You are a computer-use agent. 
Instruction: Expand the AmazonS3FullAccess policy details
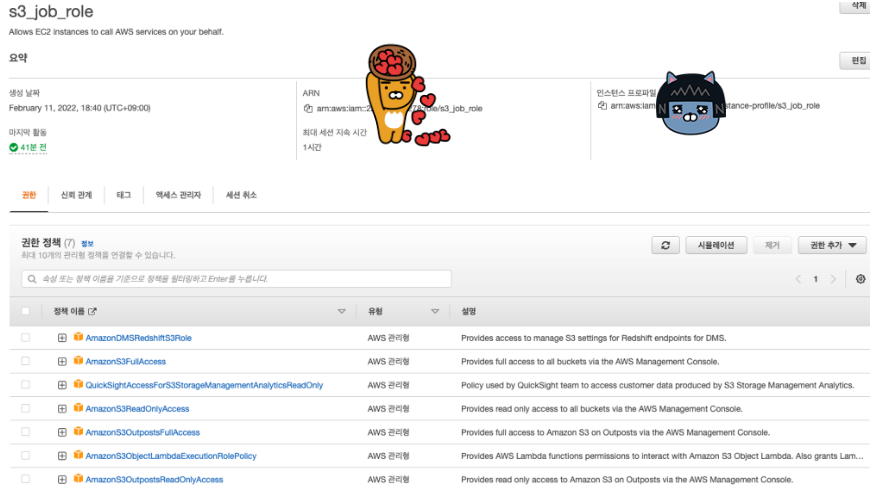(x=62, y=361)
